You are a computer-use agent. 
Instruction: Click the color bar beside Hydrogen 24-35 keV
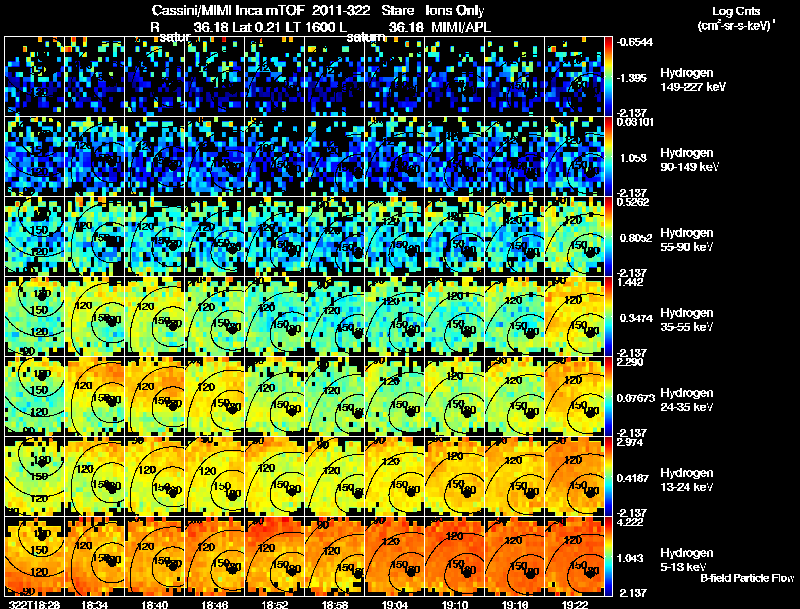(608, 396)
